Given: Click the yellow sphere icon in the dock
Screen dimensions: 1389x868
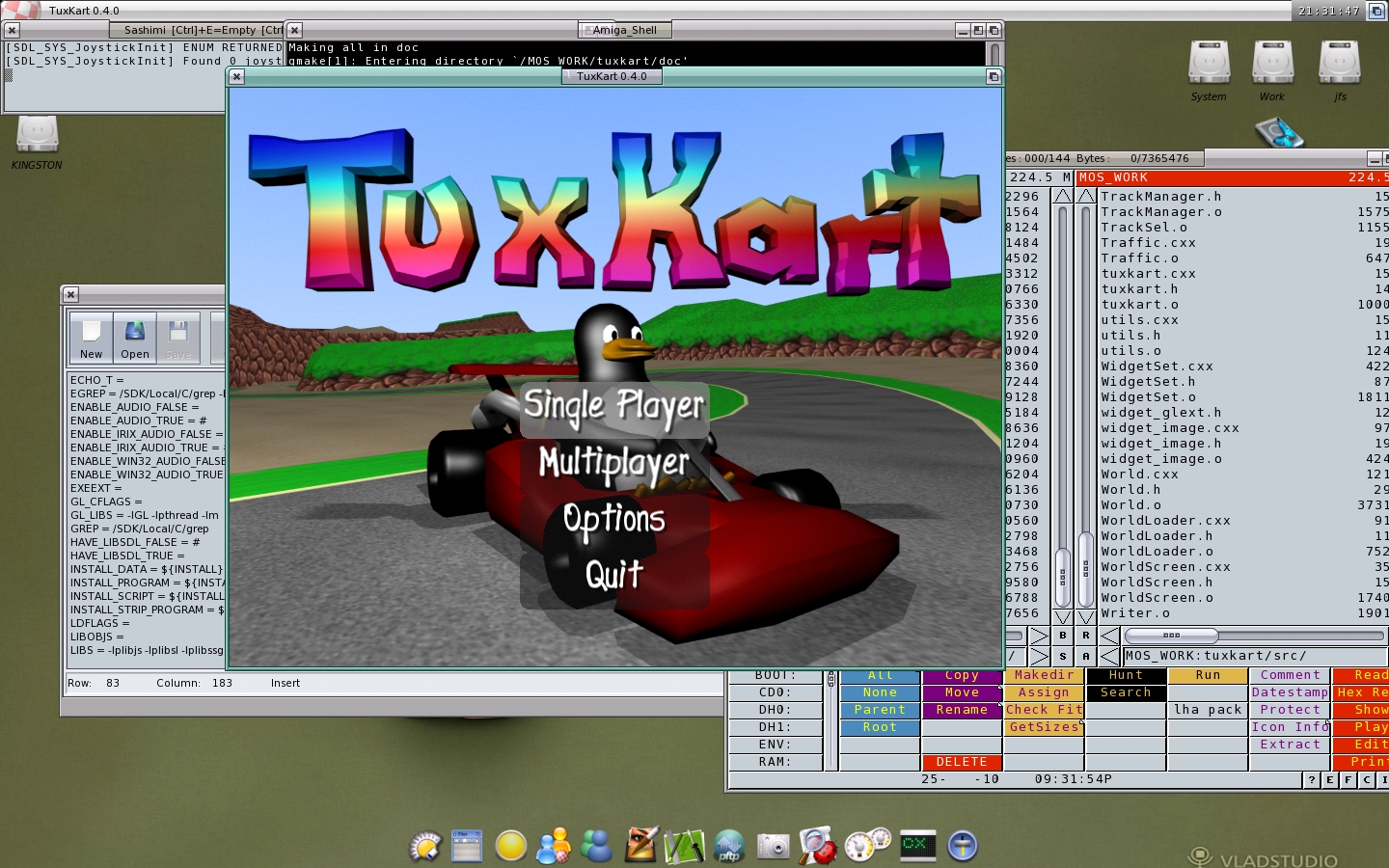Looking at the screenshot, I should click(x=510, y=846).
